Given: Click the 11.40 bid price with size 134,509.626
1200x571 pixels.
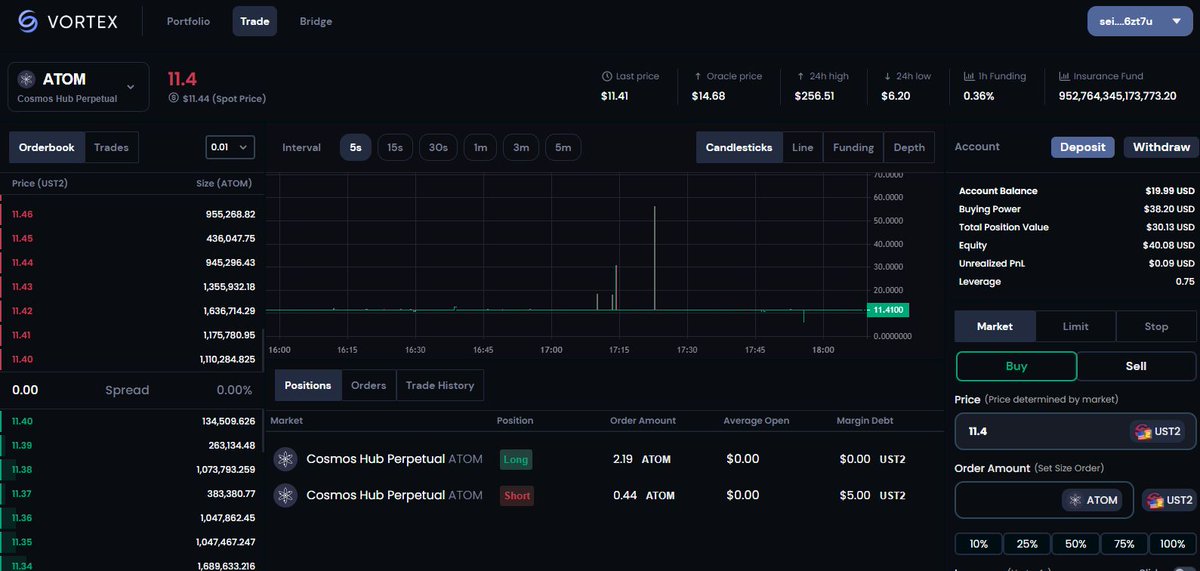Looking at the screenshot, I should [133, 421].
